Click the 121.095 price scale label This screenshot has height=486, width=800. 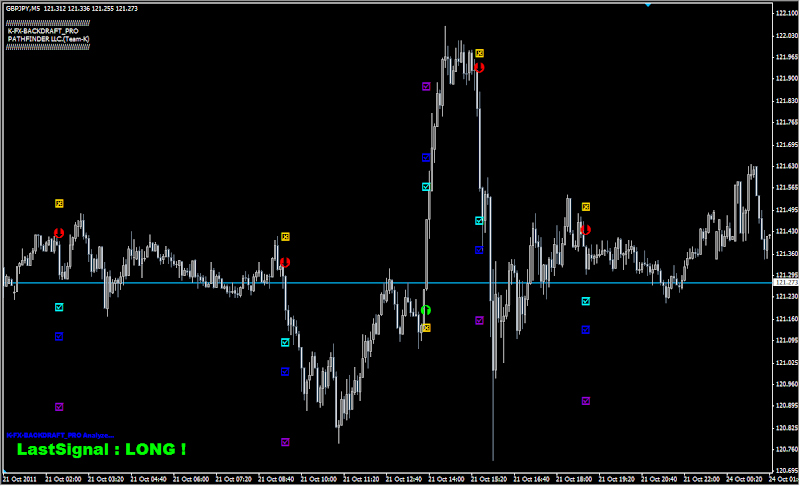tap(787, 340)
